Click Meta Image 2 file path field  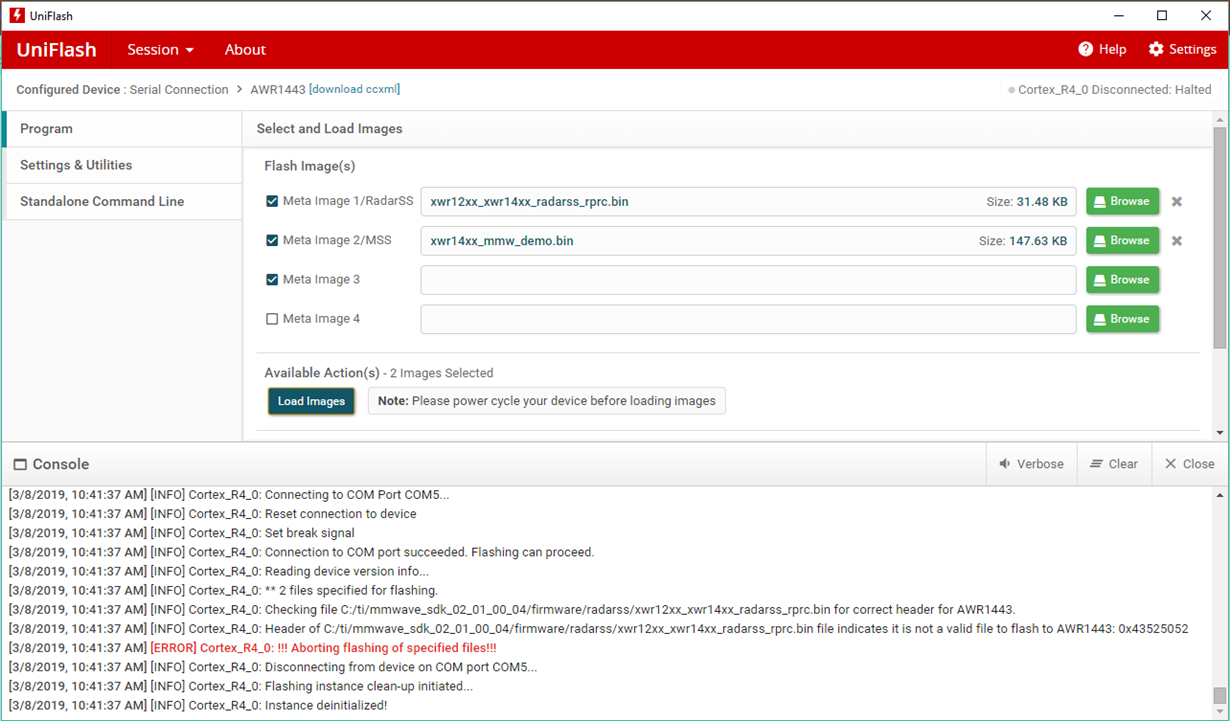pos(748,240)
